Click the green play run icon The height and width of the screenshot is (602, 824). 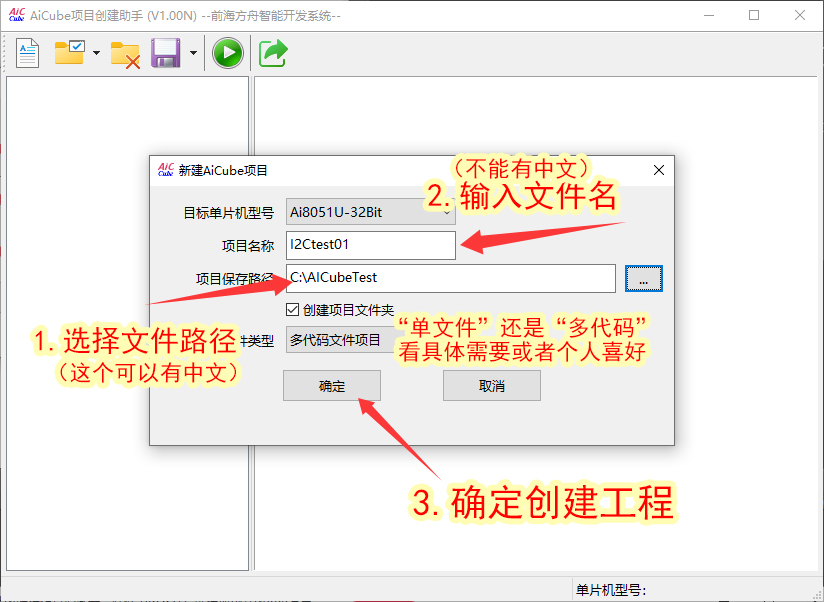coord(228,53)
